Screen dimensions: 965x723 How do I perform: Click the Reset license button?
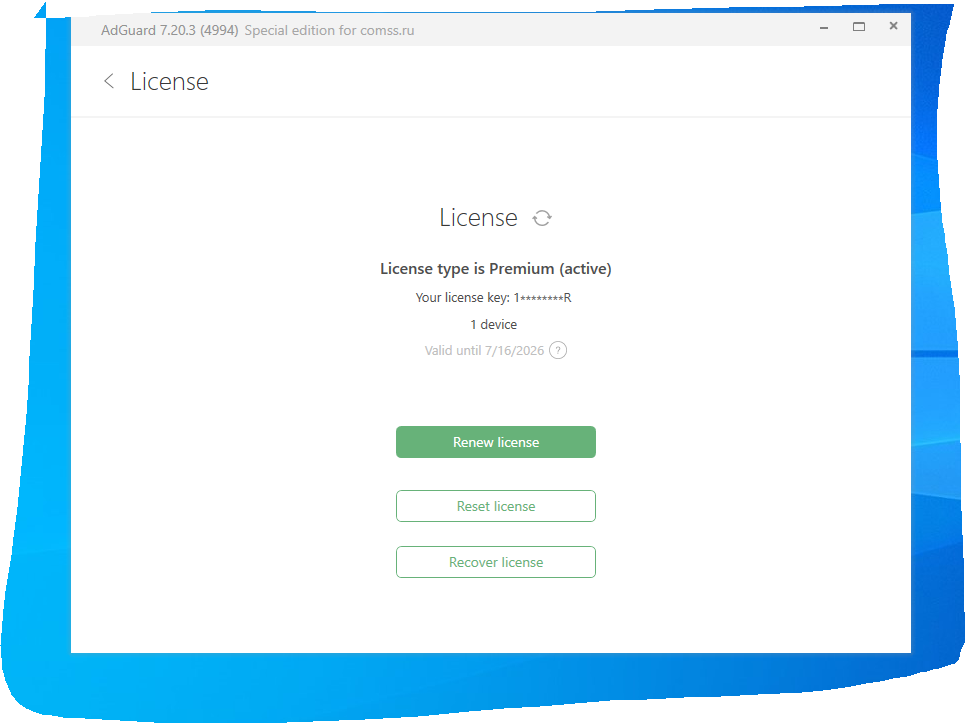click(x=495, y=506)
